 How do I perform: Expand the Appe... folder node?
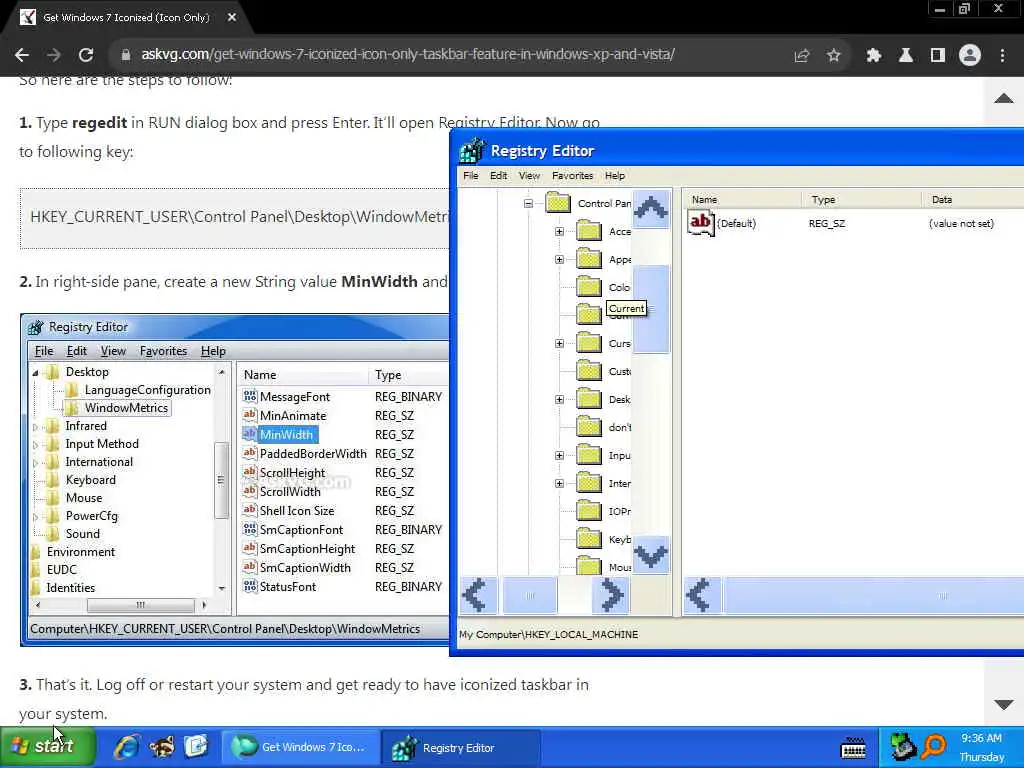560,259
